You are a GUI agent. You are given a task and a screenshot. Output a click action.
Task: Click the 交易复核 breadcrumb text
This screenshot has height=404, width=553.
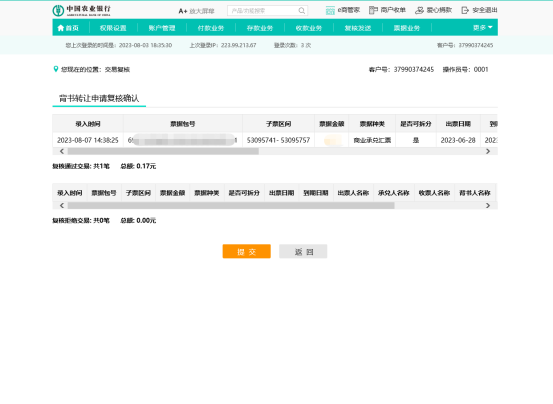point(117,69)
